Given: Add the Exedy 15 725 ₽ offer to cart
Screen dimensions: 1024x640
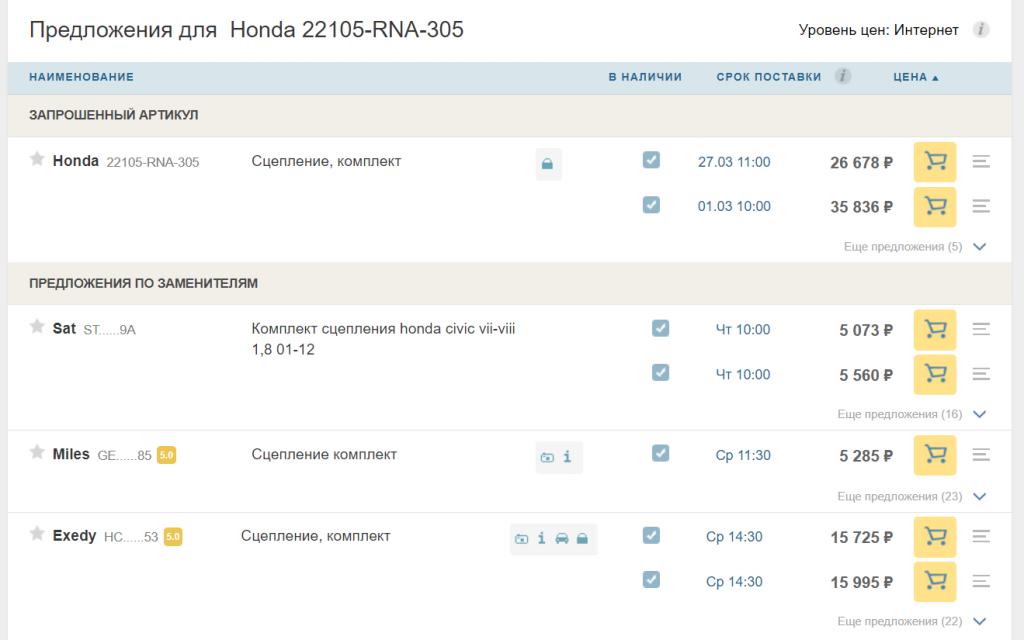Looking at the screenshot, I should [935, 537].
